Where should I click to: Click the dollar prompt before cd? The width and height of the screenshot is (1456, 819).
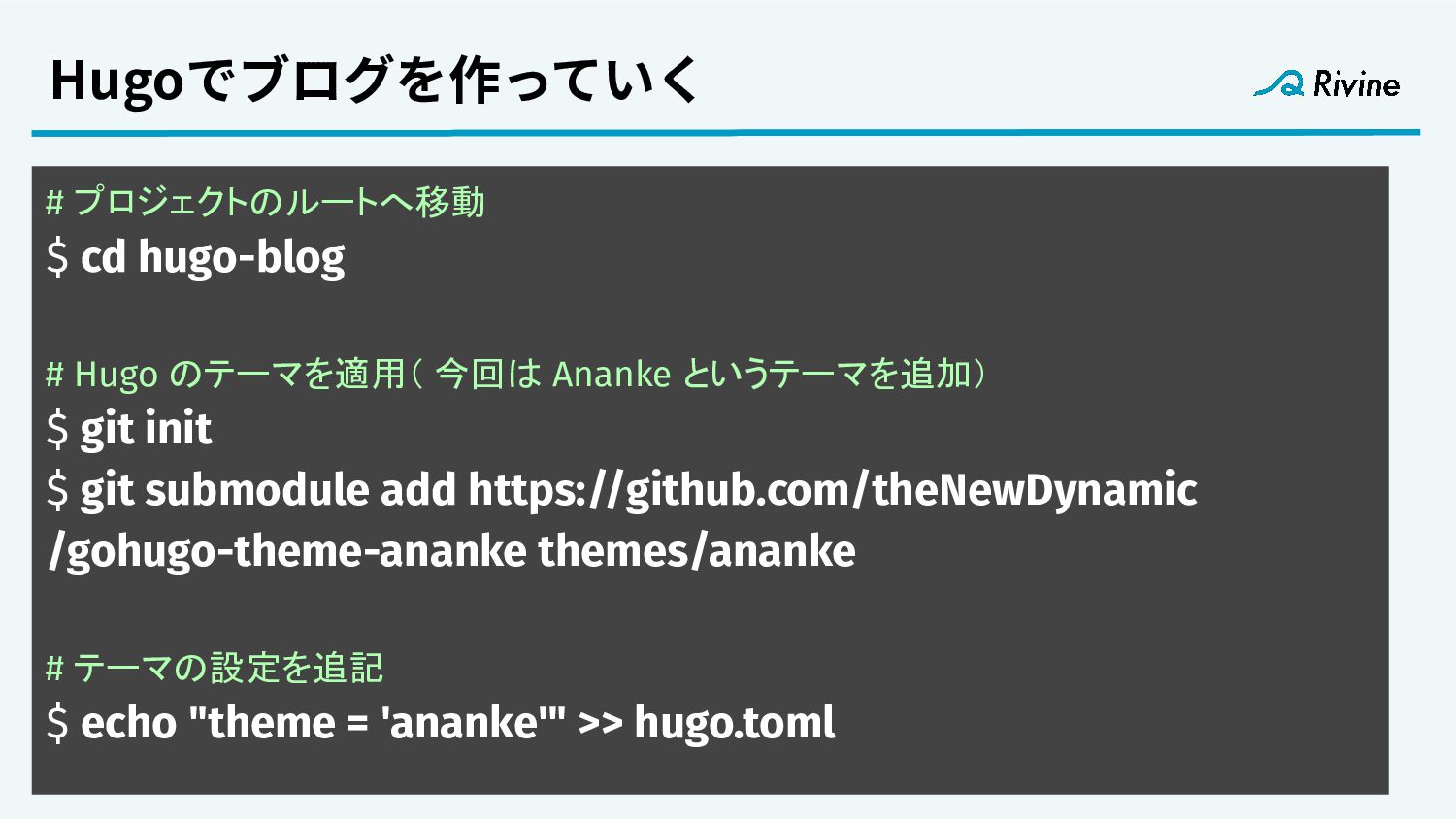tap(57, 258)
